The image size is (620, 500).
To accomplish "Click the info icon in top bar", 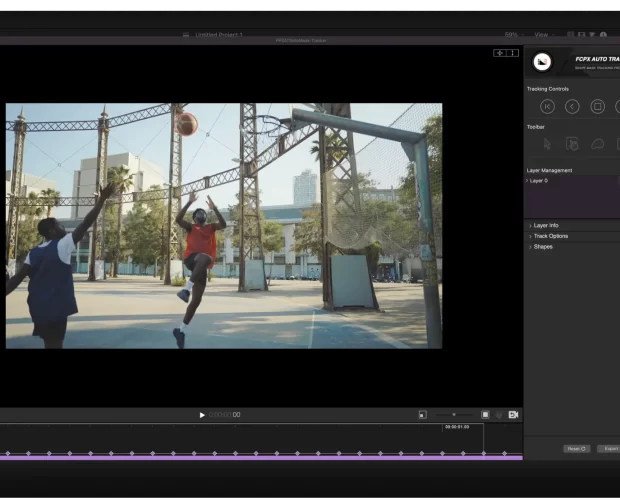I will [x=603, y=35].
